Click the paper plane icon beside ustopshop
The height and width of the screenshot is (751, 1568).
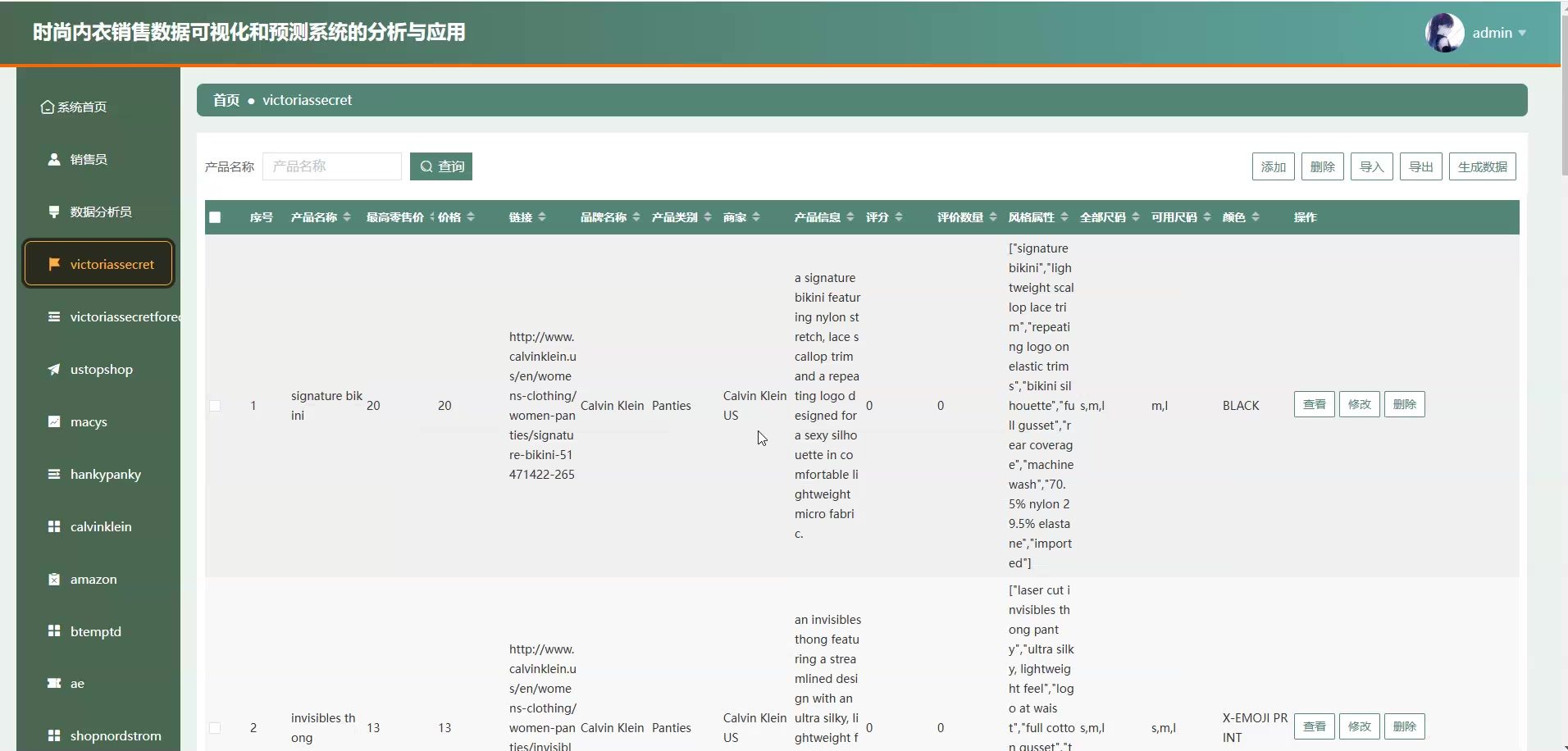click(x=54, y=369)
